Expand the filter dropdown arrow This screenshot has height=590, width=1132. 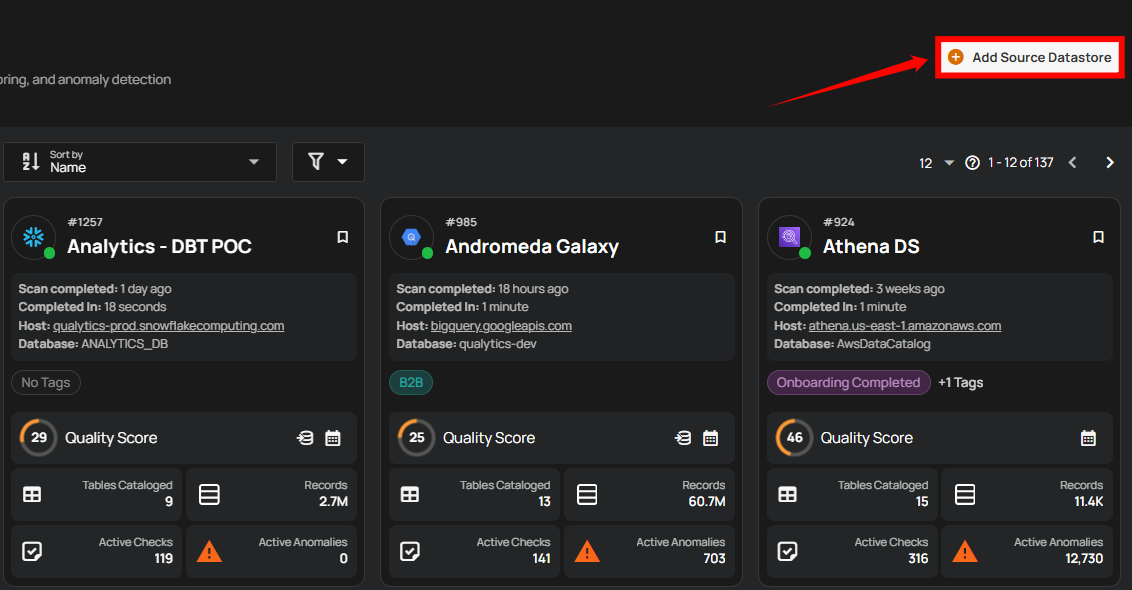pos(340,161)
